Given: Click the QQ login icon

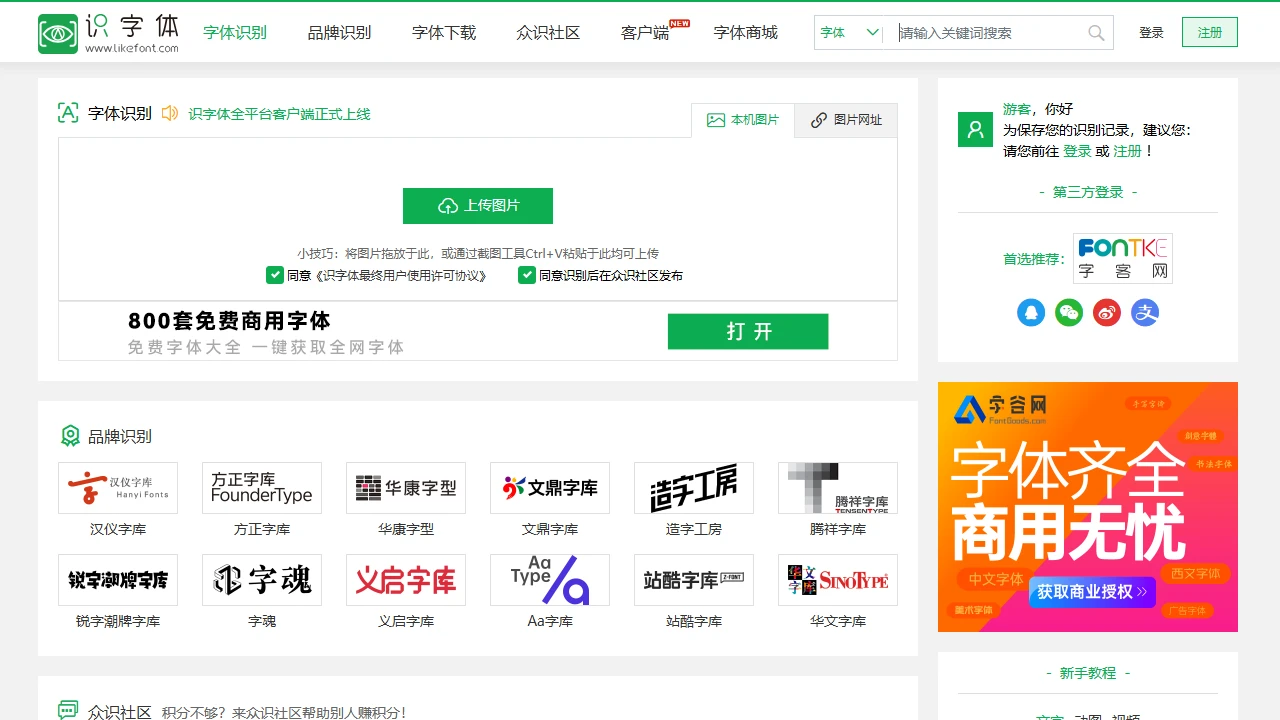Looking at the screenshot, I should coord(1031,312).
